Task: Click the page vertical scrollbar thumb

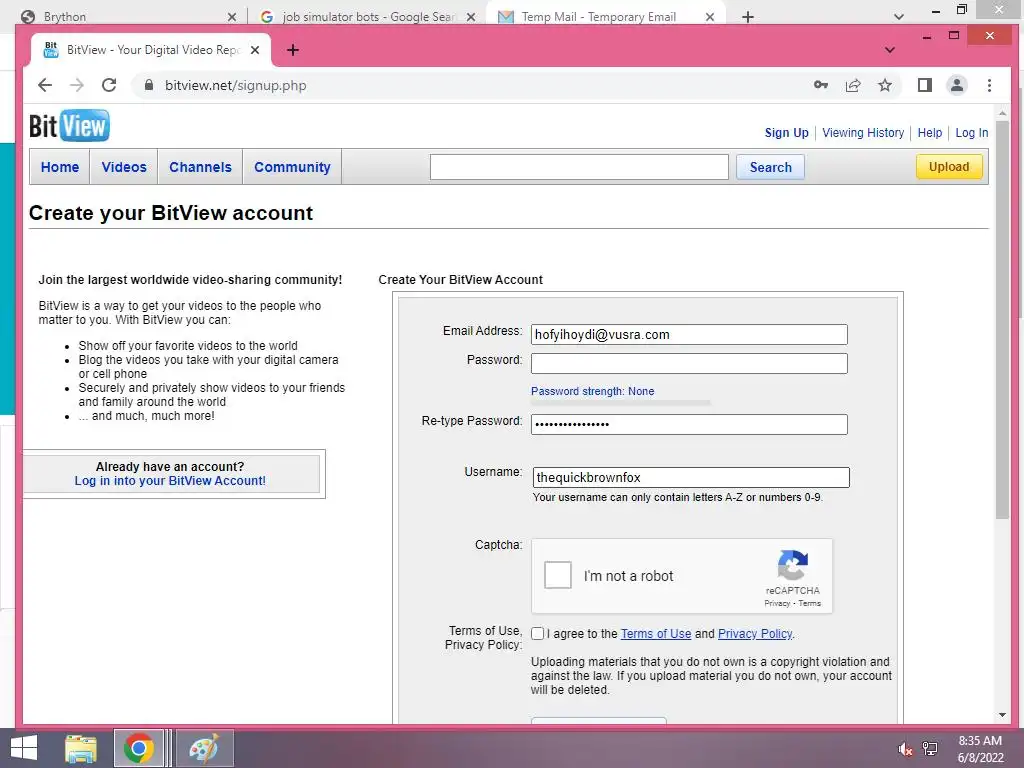Action: [x=1002, y=320]
